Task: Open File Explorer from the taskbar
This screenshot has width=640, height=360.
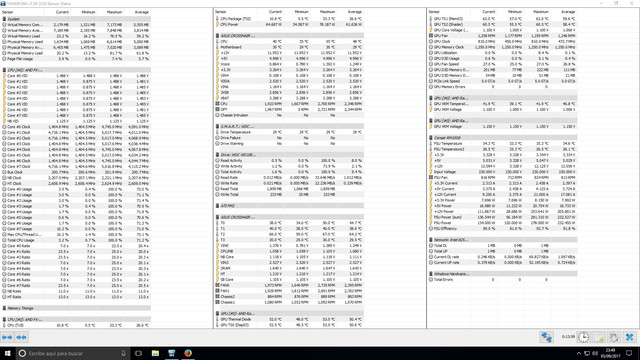Action: click(x=155, y=353)
